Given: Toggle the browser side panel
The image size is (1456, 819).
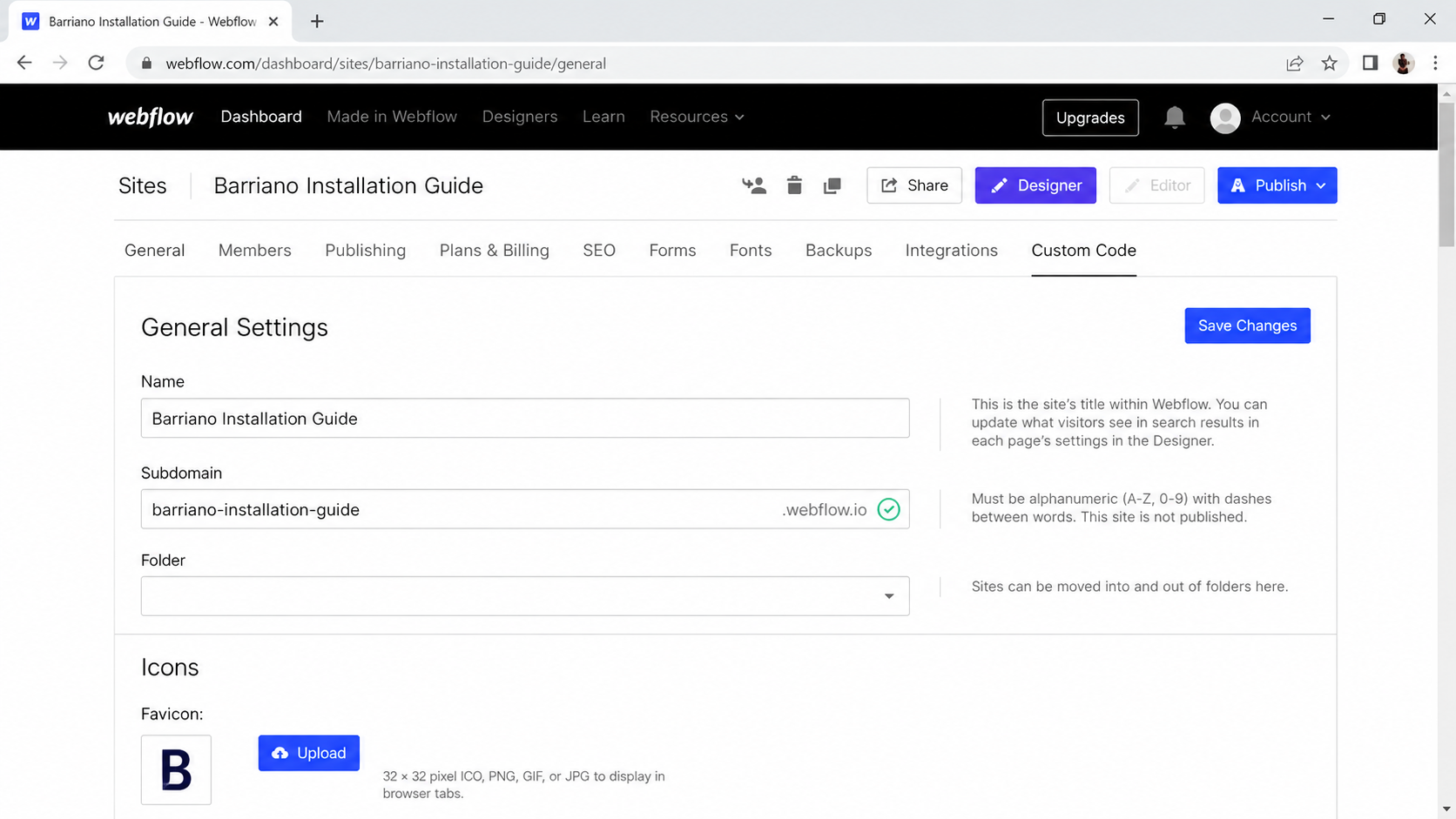Looking at the screenshot, I should [x=1371, y=63].
